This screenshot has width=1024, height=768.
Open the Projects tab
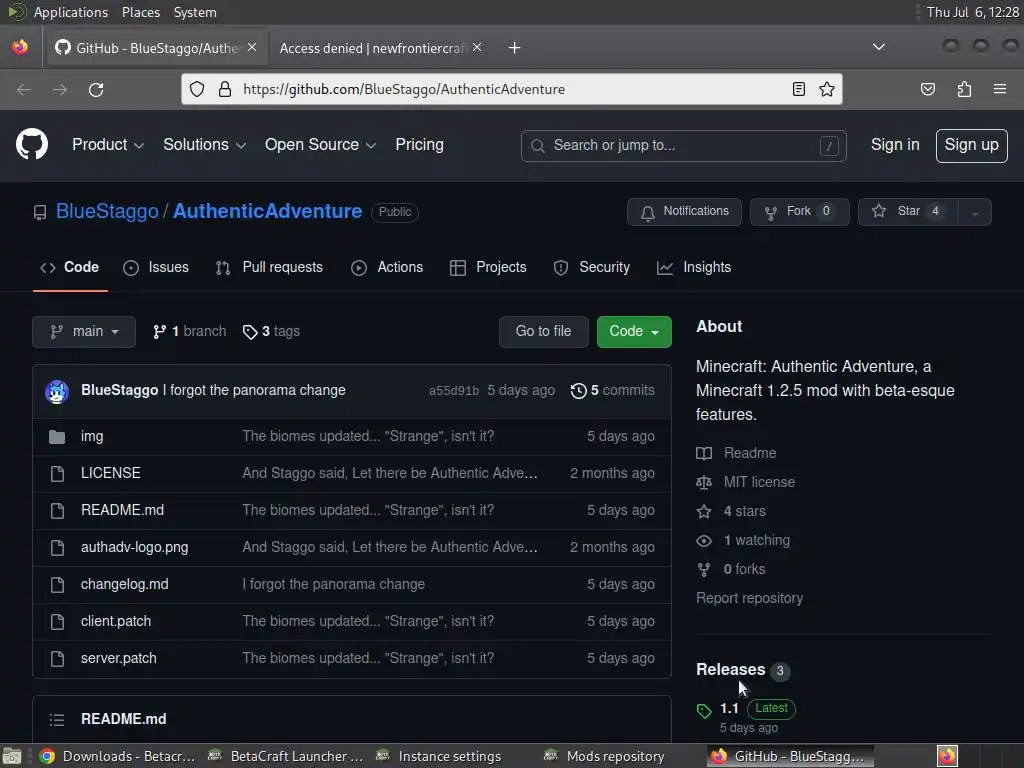point(488,268)
